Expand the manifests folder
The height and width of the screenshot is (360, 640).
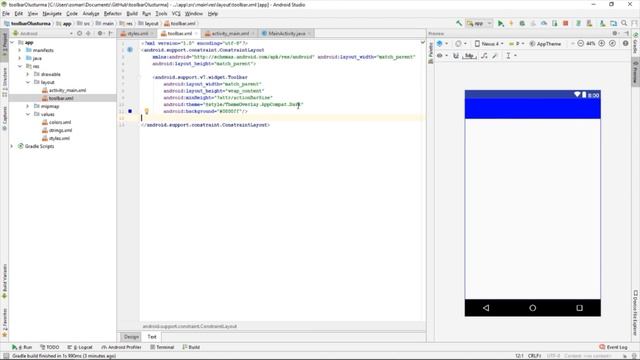[x=20, y=50]
